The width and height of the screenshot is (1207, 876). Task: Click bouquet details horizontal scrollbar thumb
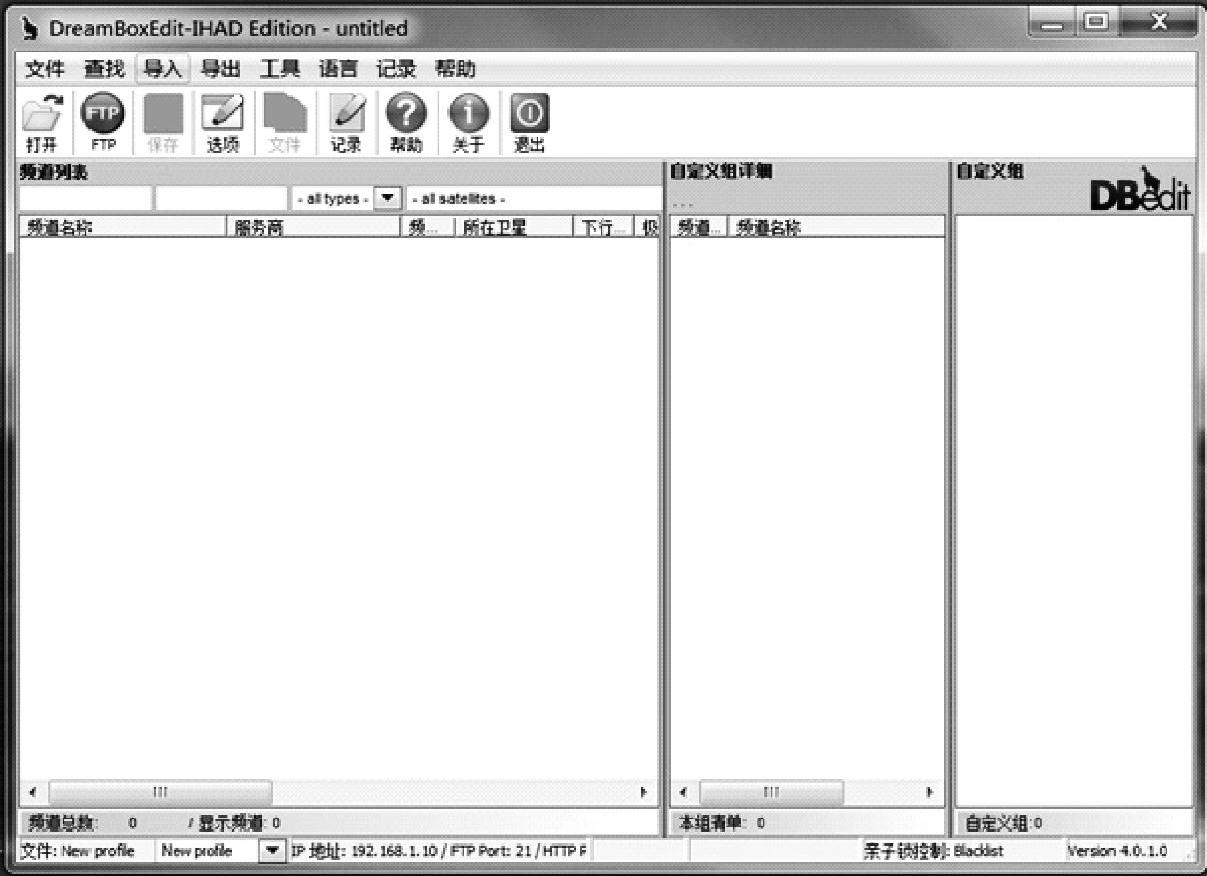point(771,792)
